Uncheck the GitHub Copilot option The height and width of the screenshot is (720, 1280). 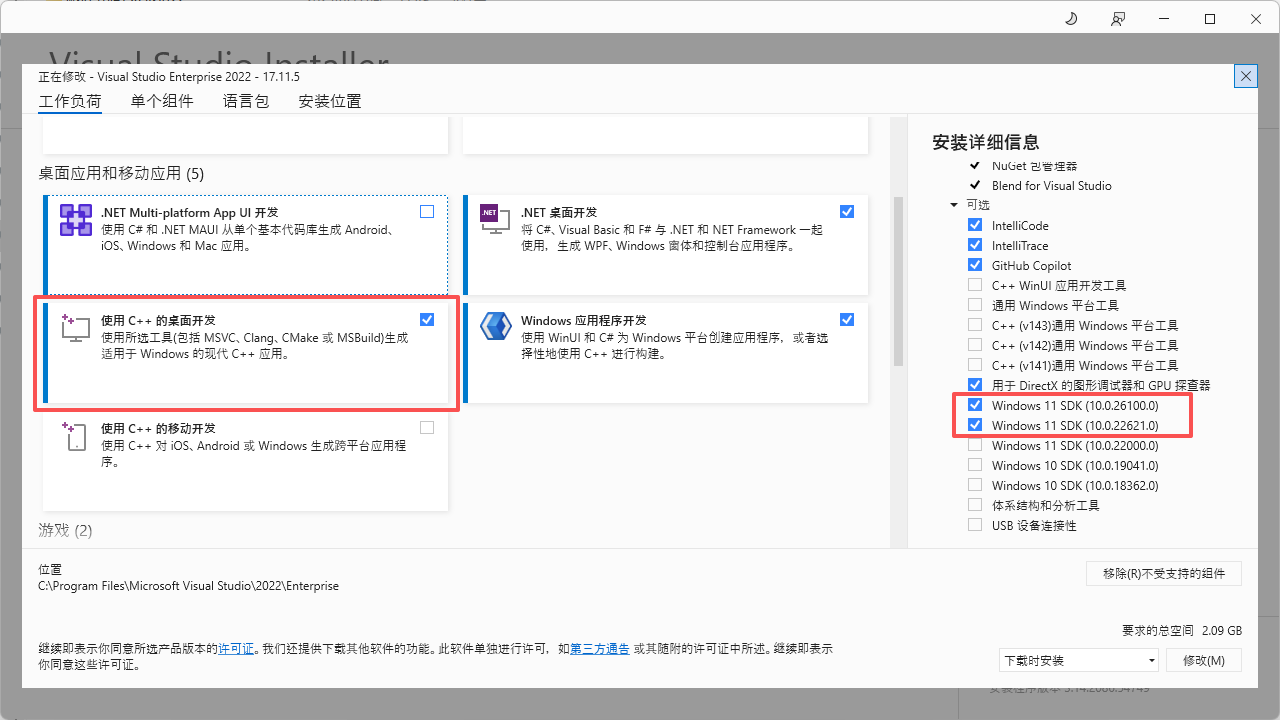click(975, 265)
